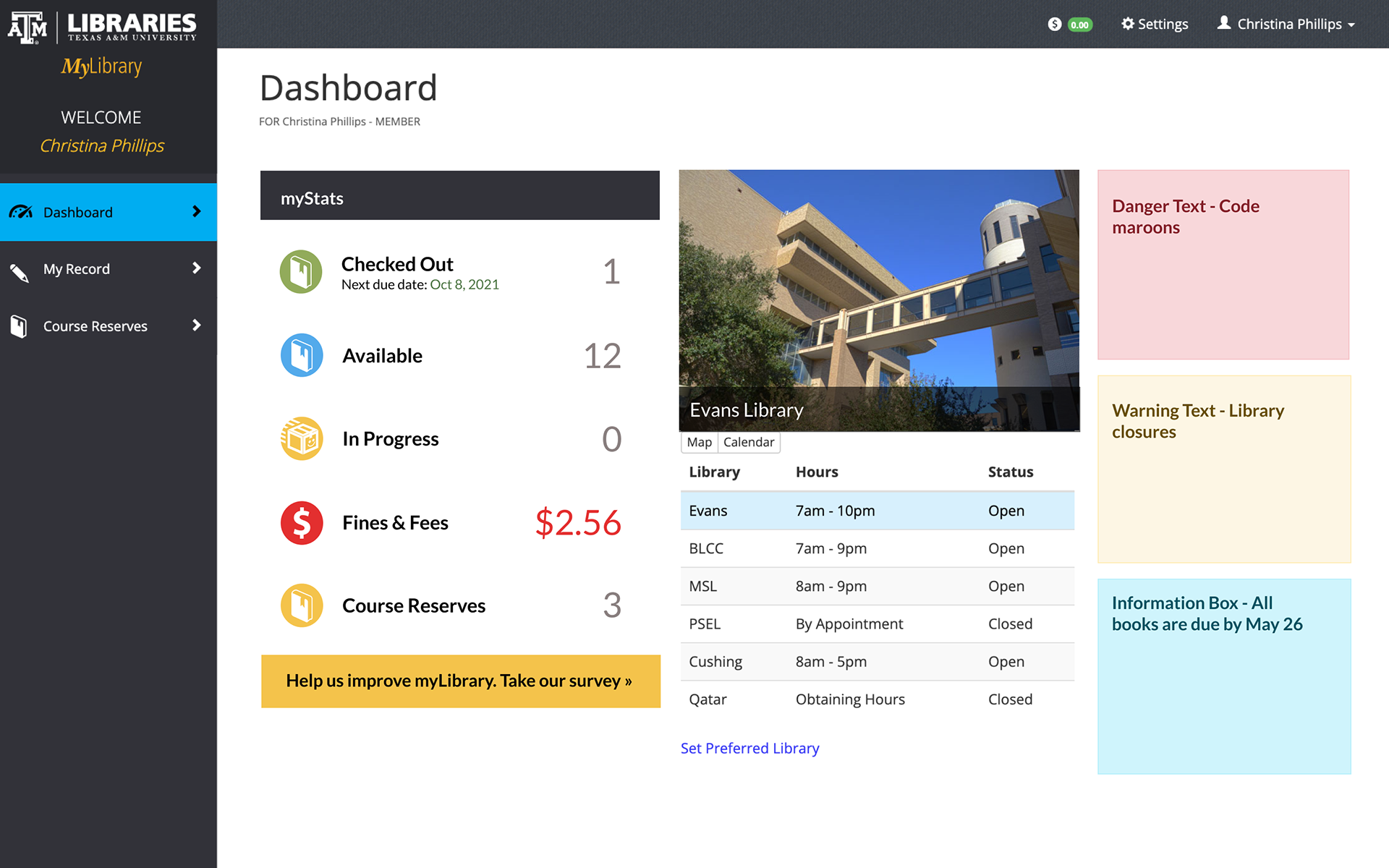Image resolution: width=1389 pixels, height=868 pixels.
Task: Open the Christina Phillips account dropdown caret
Action: pyautogui.click(x=1351, y=25)
